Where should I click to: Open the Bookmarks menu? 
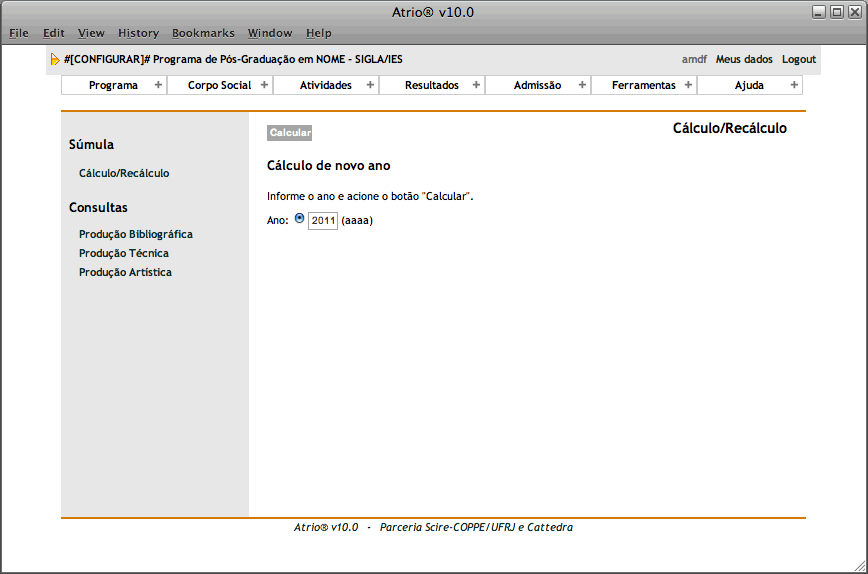click(x=203, y=33)
